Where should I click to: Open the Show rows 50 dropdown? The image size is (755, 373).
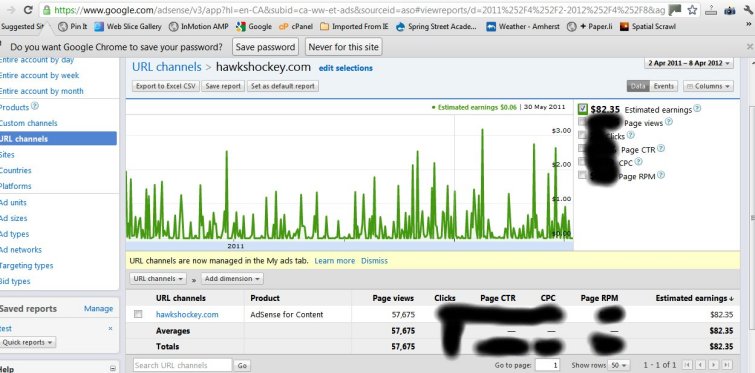pos(619,365)
